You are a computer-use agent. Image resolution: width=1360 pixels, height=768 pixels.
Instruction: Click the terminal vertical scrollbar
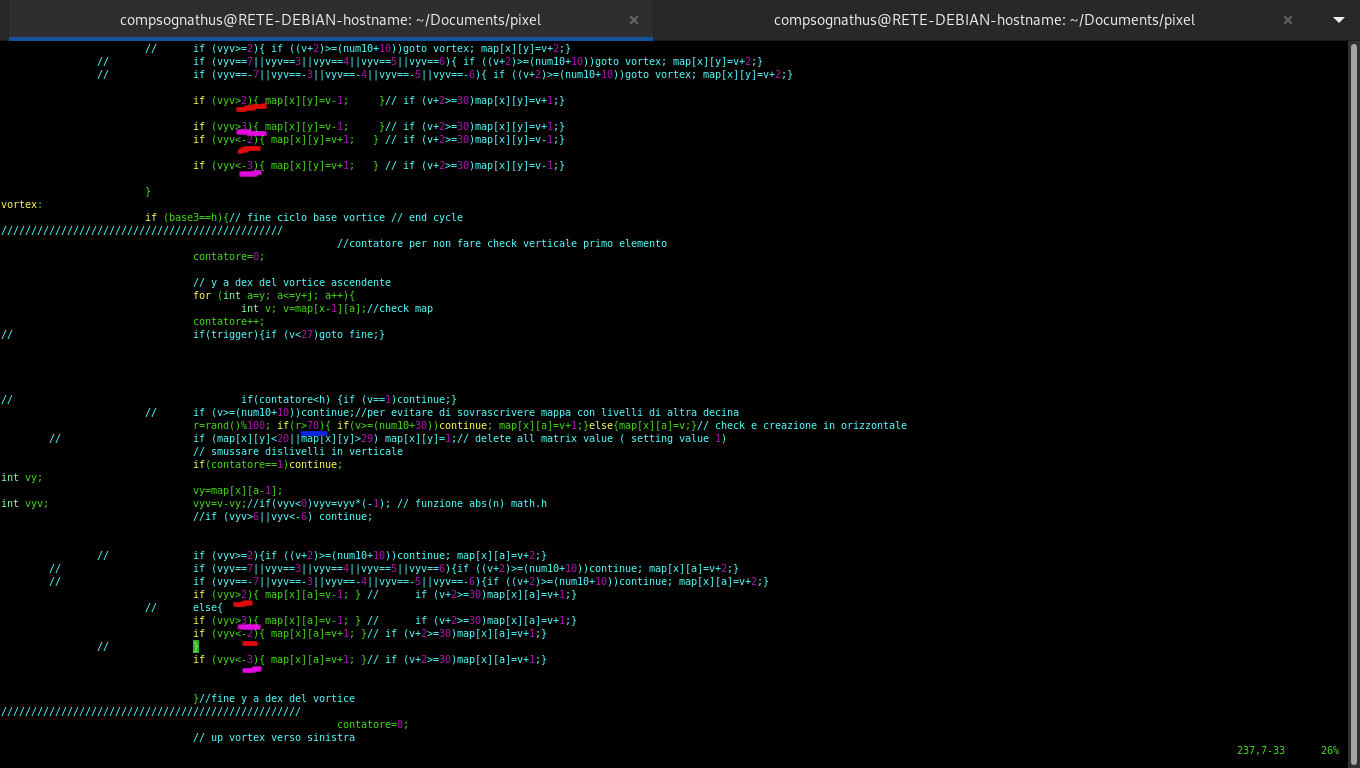tap(1354, 404)
